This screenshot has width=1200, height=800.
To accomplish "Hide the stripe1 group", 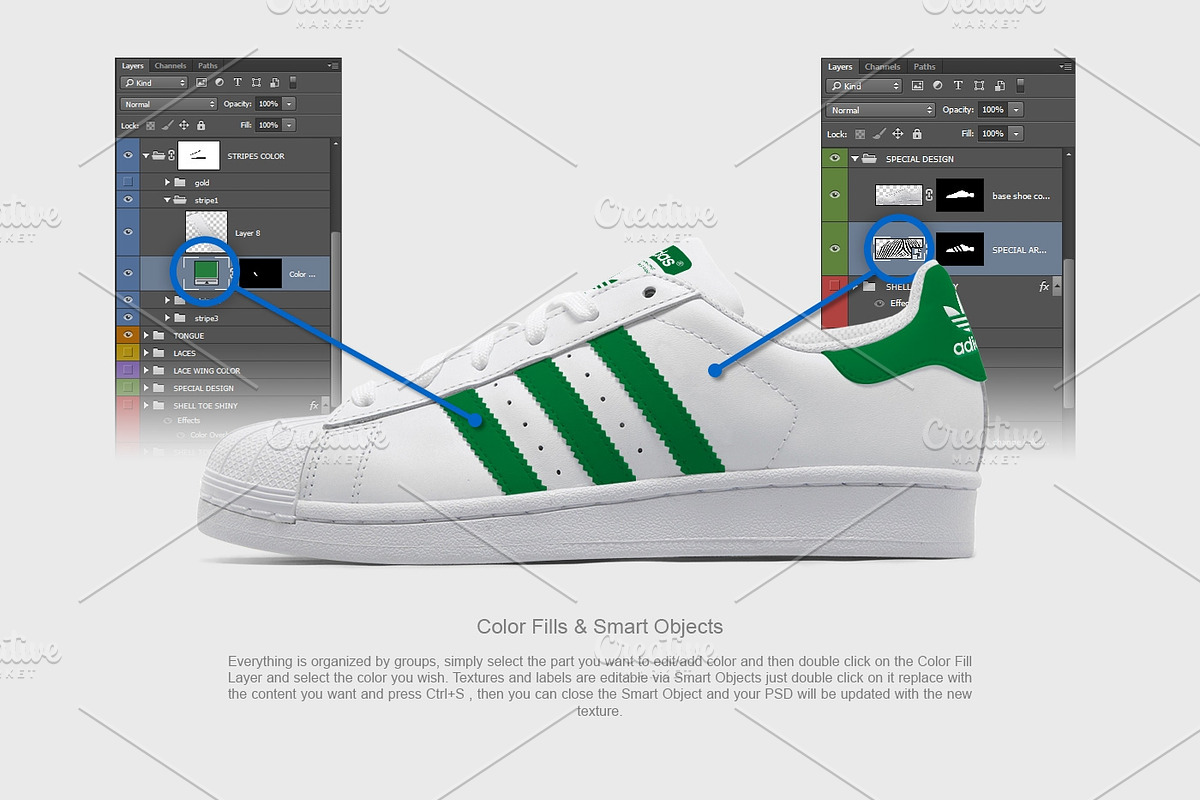I will tap(127, 200).
